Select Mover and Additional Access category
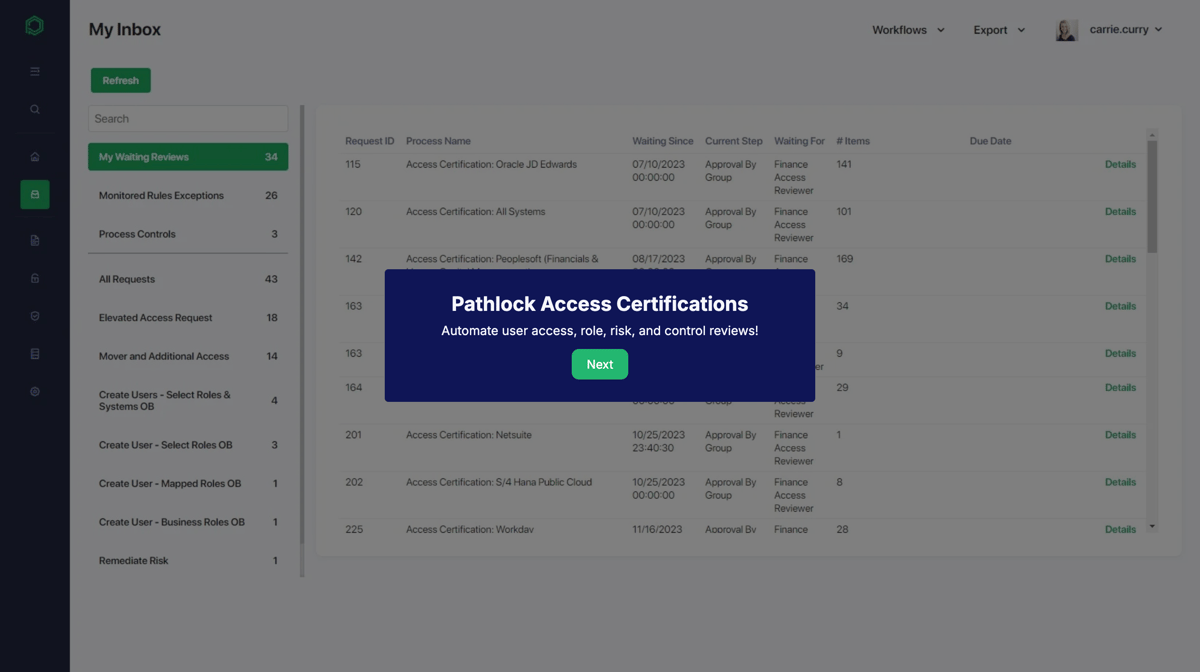The height and width of the screenshot is (672, 1200). coord(188,356)
